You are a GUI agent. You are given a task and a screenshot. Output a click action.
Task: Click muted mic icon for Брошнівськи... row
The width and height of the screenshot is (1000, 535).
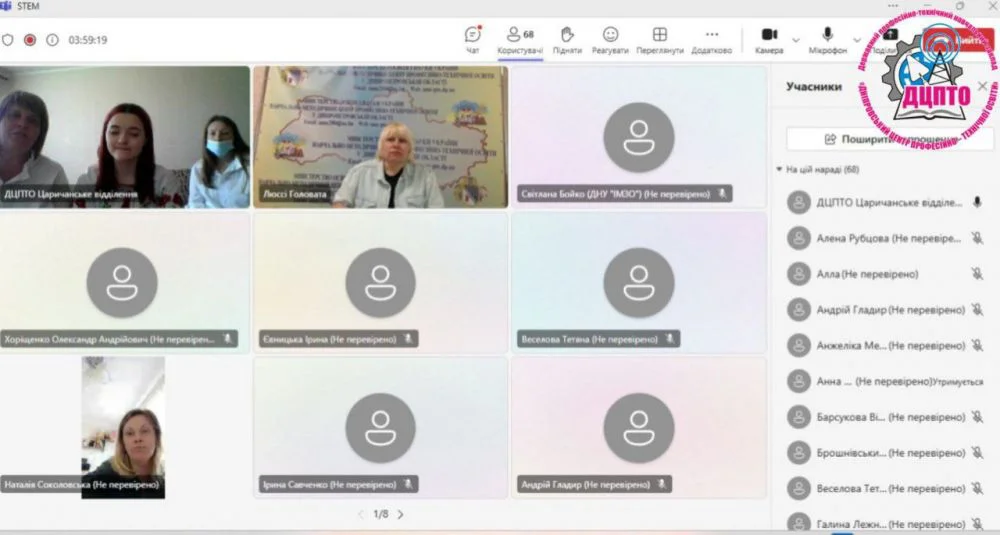coord(976,453)
